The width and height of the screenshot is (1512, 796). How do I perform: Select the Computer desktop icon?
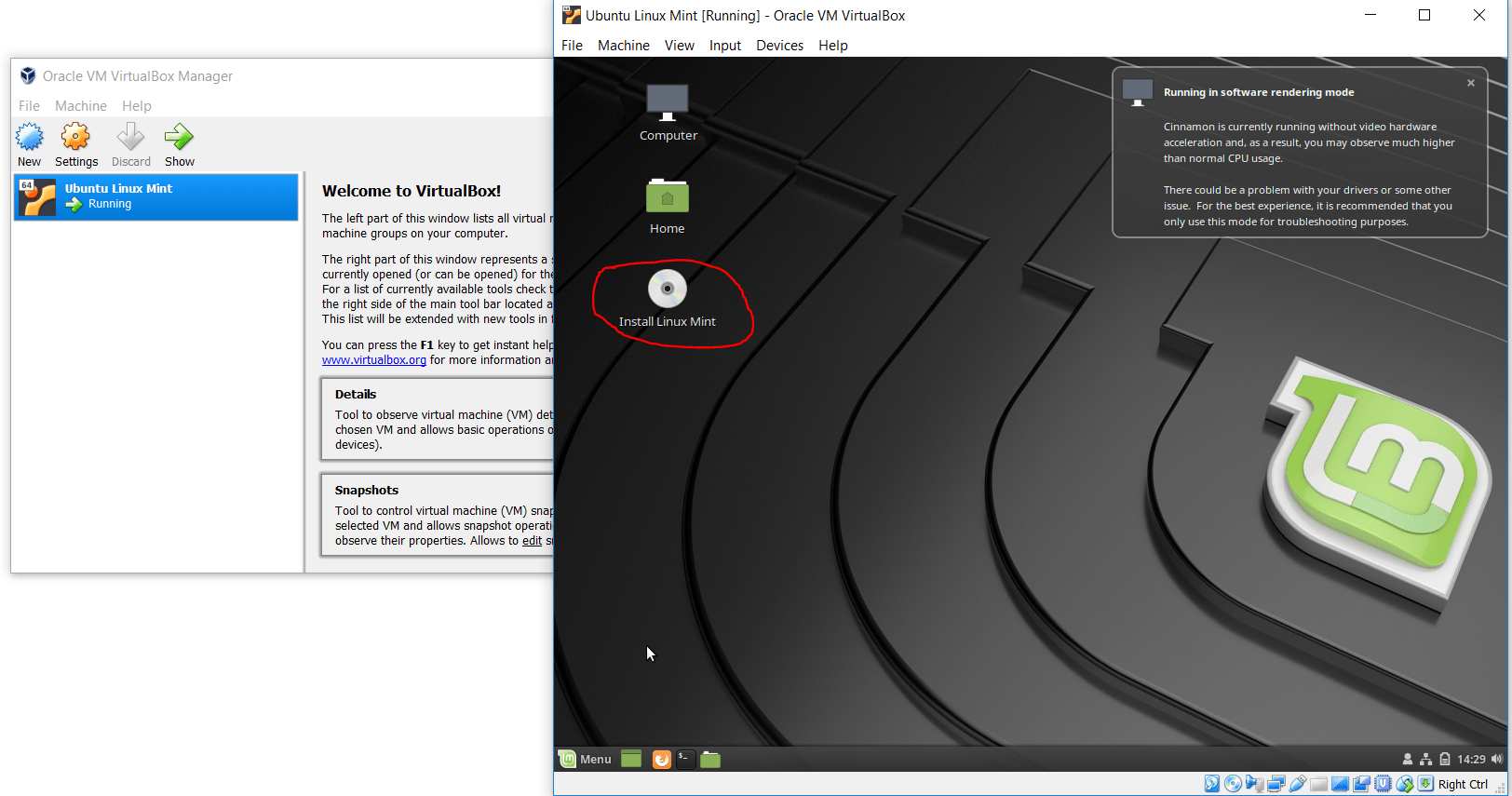click(x=668, y=103)
